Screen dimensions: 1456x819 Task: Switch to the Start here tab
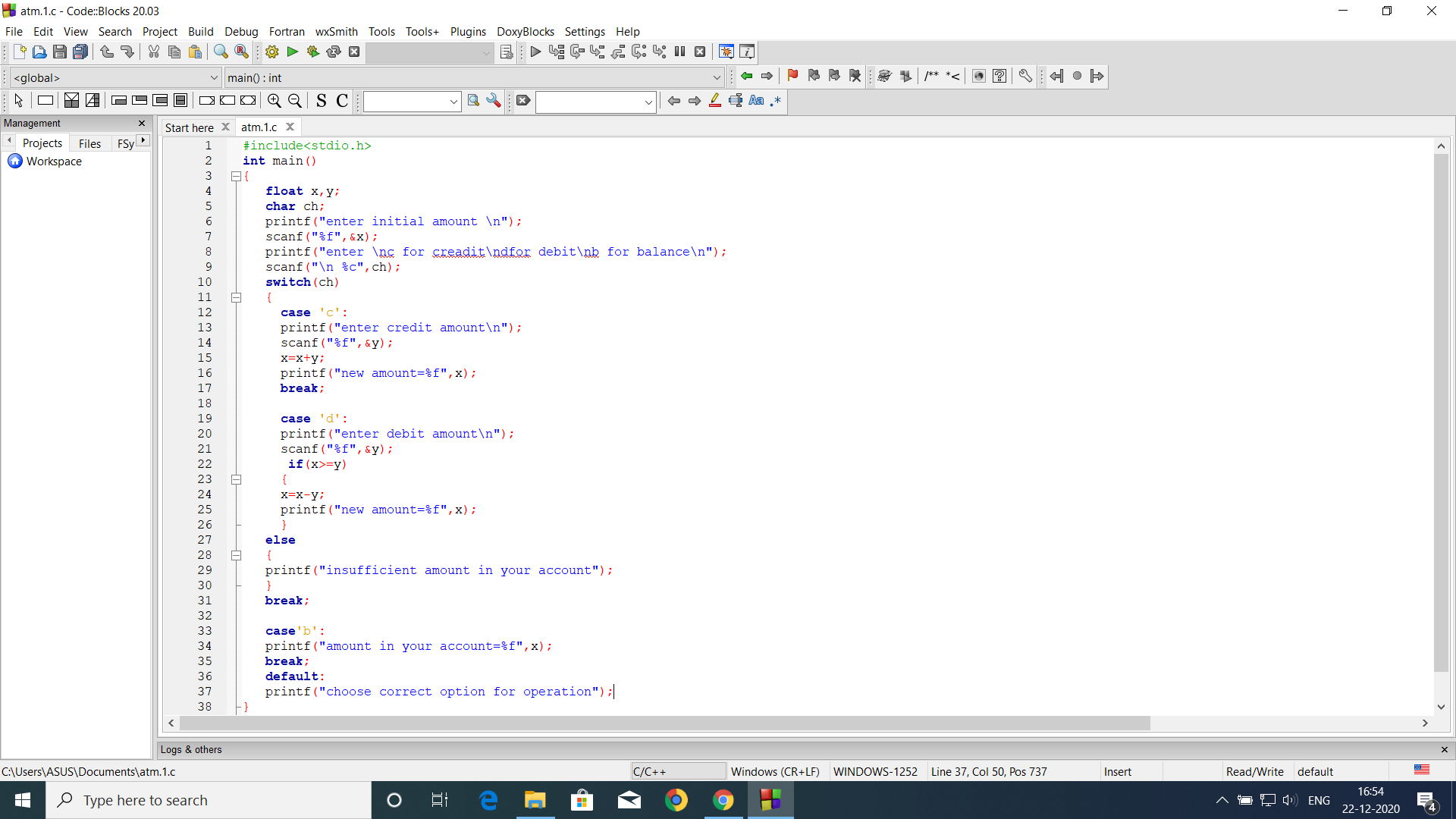pos(188,127)
